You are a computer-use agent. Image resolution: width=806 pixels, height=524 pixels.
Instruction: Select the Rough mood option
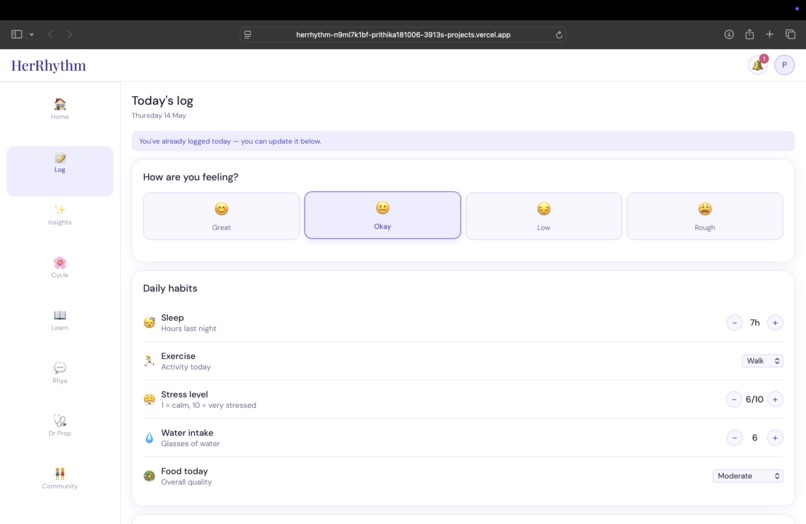pyautogui.click(x=705, y=216)
